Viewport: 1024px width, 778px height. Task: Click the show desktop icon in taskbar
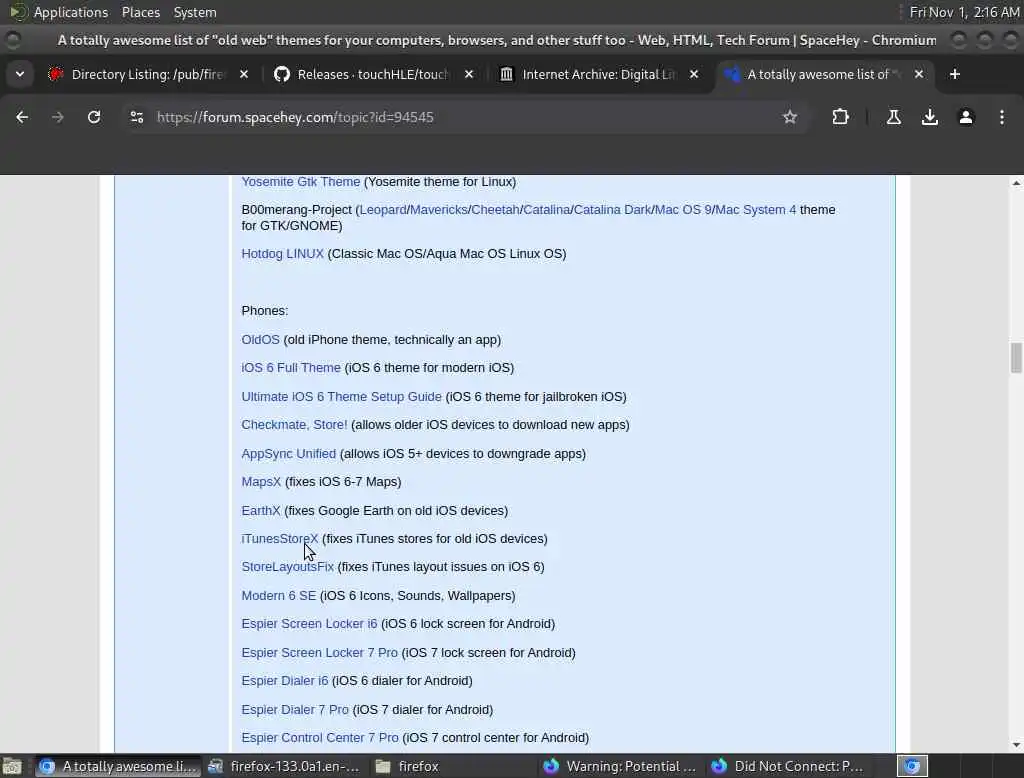pyautogui.click(x=12, y=766)
